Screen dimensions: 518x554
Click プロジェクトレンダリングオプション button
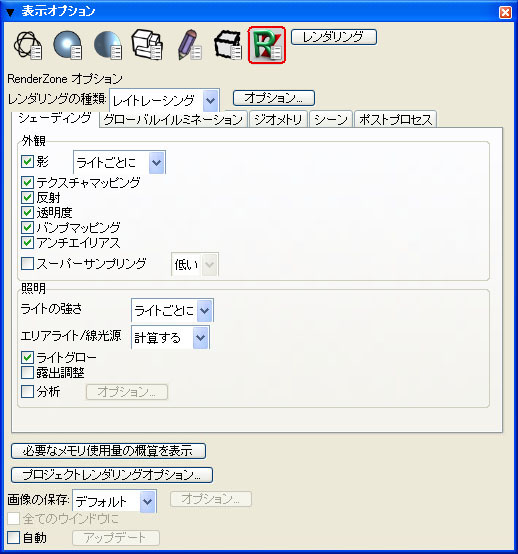(x=112, y=475)
